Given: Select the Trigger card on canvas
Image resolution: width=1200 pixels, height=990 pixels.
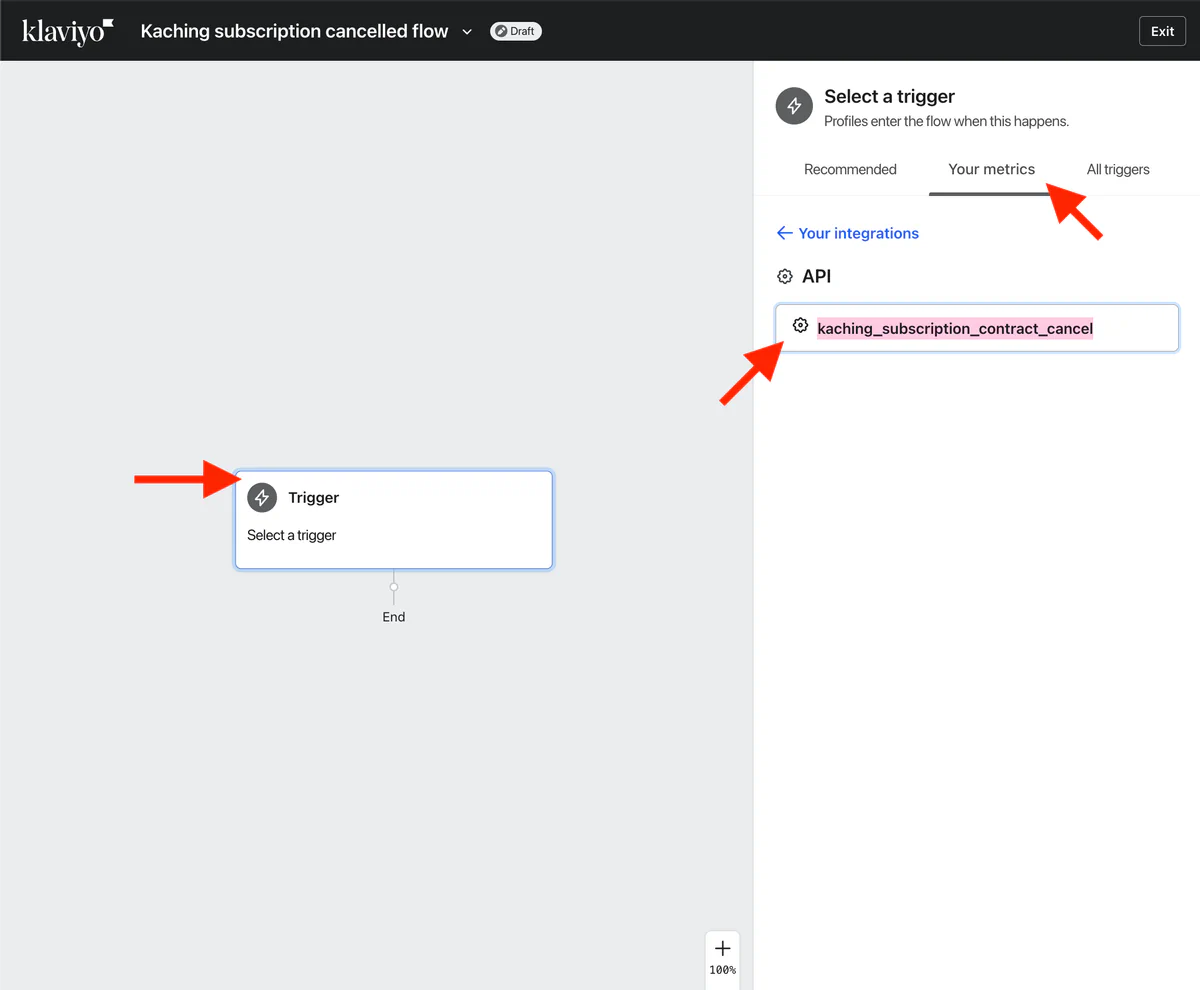Looking at the screenshot, I should [394, 520].
